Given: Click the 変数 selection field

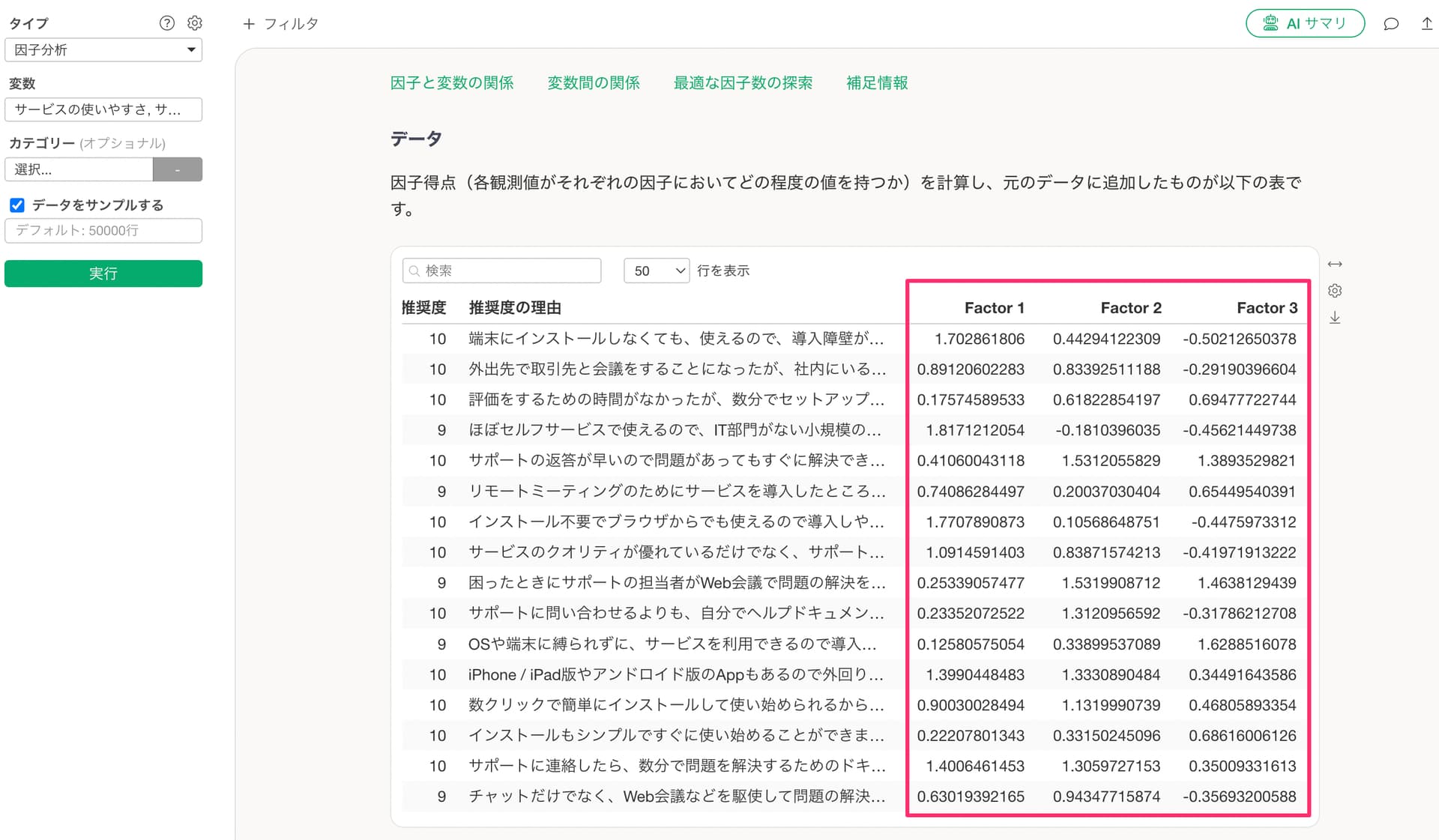Looking at the screenshot, I should [103, 109].
